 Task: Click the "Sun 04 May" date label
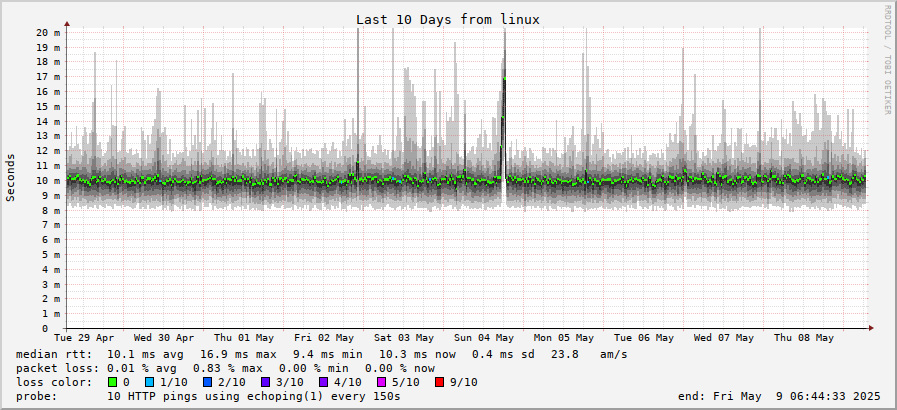point(484,338)
